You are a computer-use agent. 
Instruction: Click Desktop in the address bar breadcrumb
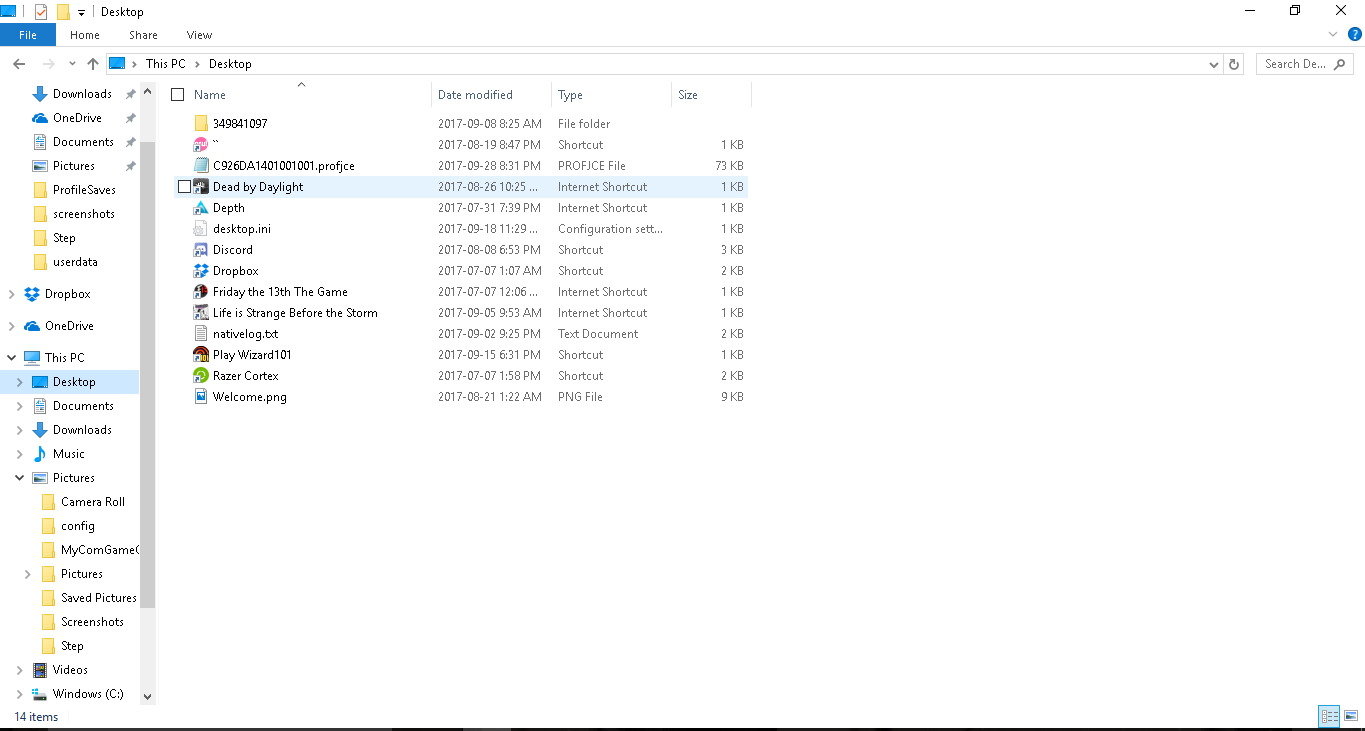pos(230,64)
